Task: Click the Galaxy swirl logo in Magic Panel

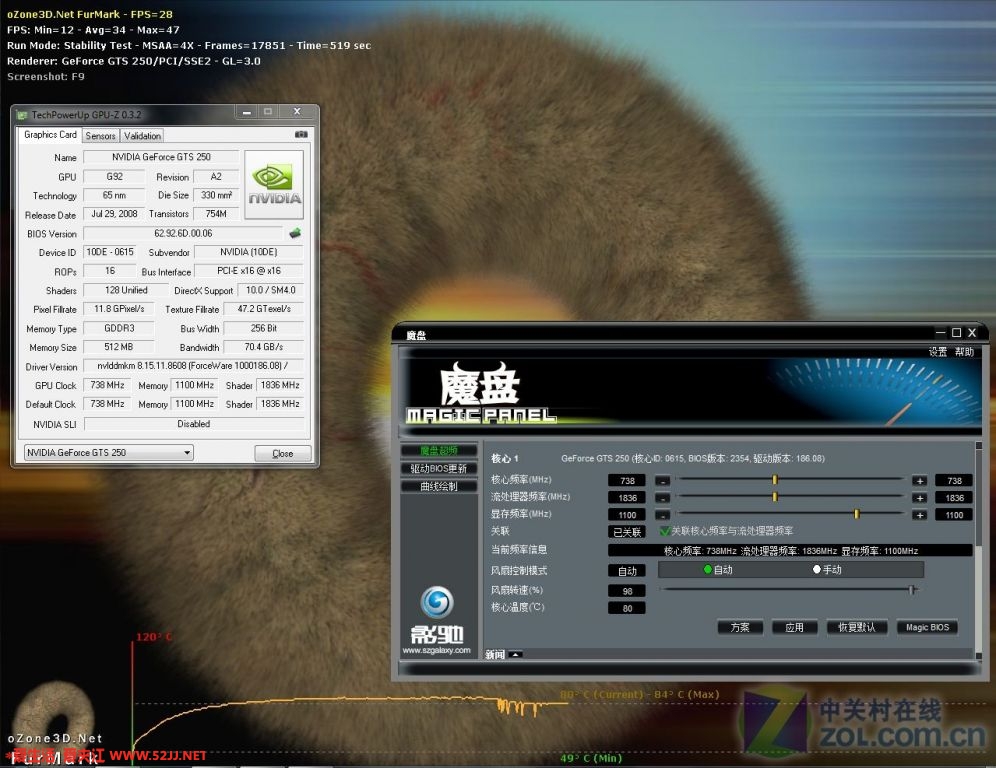Action: 437,602
